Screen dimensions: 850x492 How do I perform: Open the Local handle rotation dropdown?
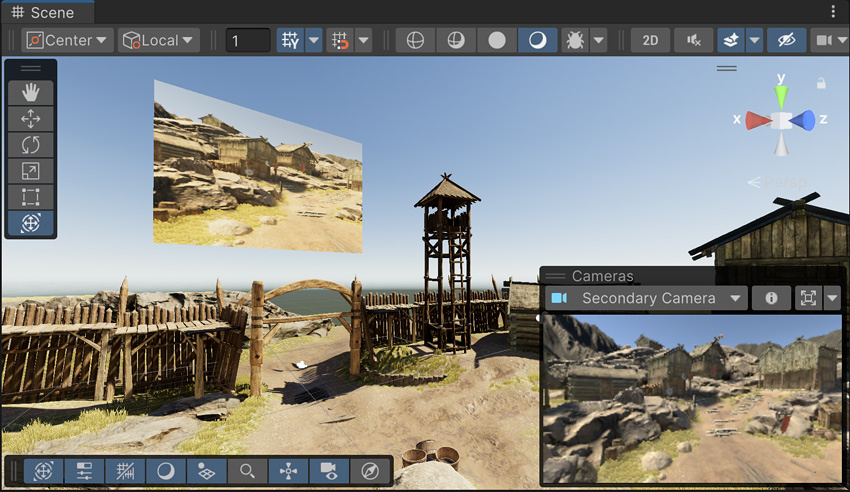tap(159, 40)
